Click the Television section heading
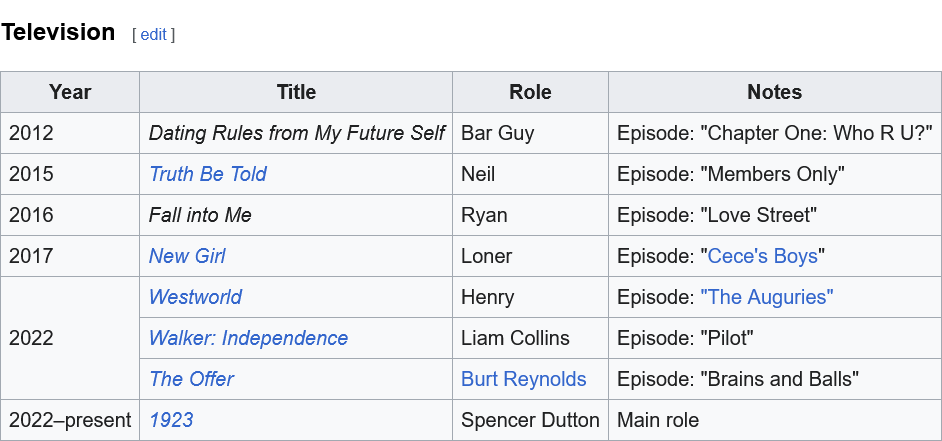Image resolution: width=942 pixels, height=441 pixels. pyautogui.click(x=58, y=32)
